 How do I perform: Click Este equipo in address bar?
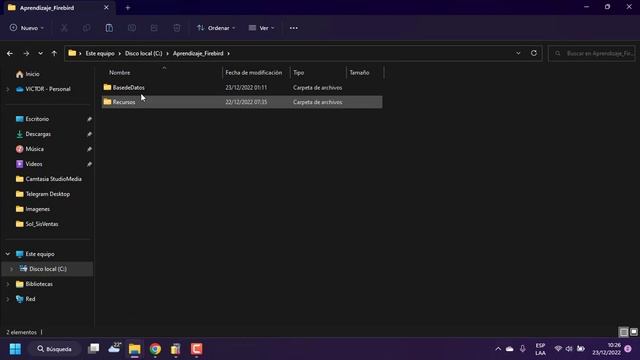coord(100,53)
